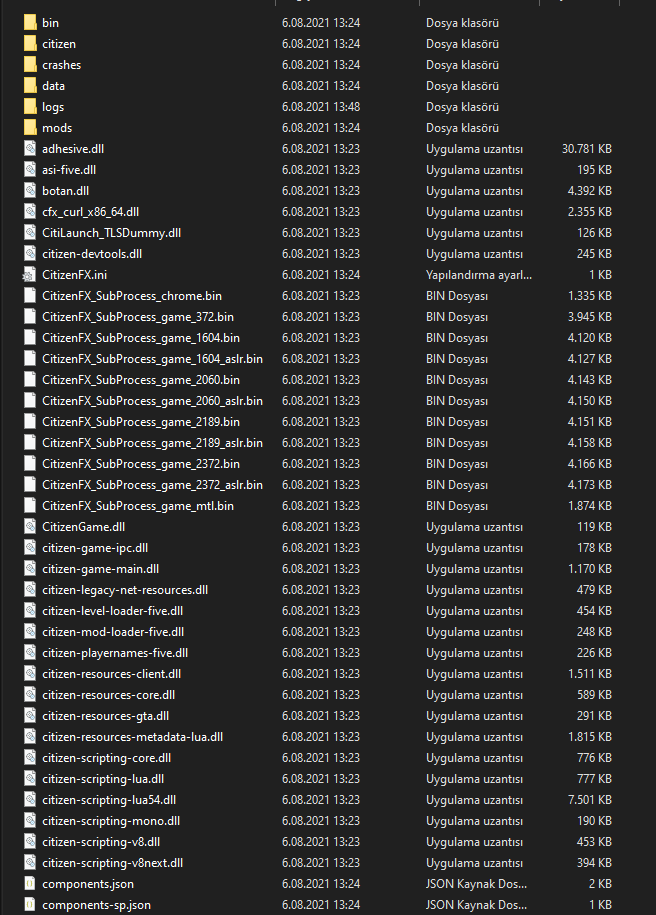Click the logs folder icon
The height and width of the screenshot is (915, 656).
point(30,107)
